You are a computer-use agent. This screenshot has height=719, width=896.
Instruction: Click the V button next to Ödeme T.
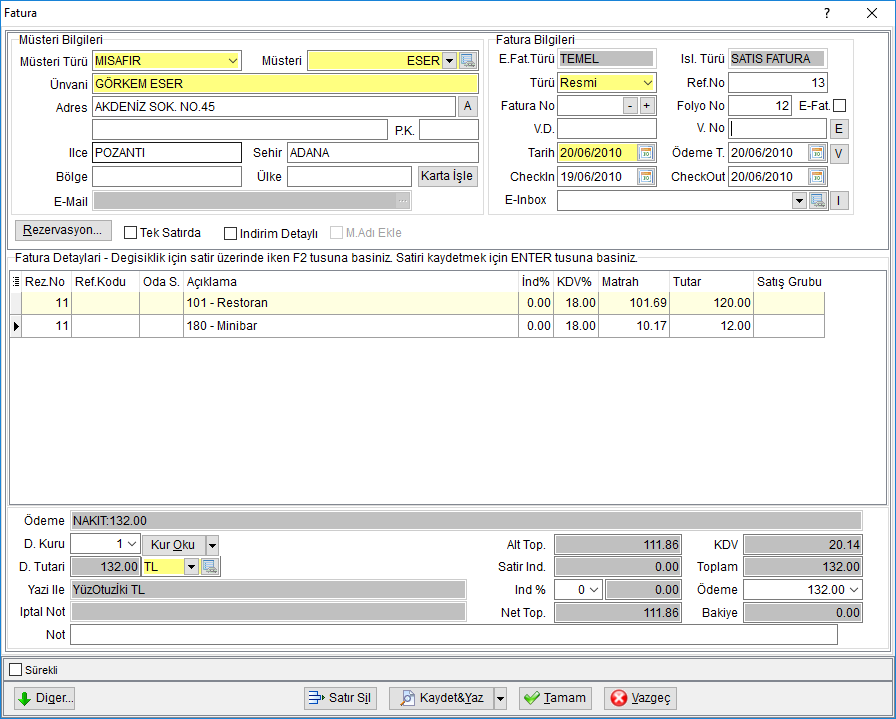click(839, 154)
